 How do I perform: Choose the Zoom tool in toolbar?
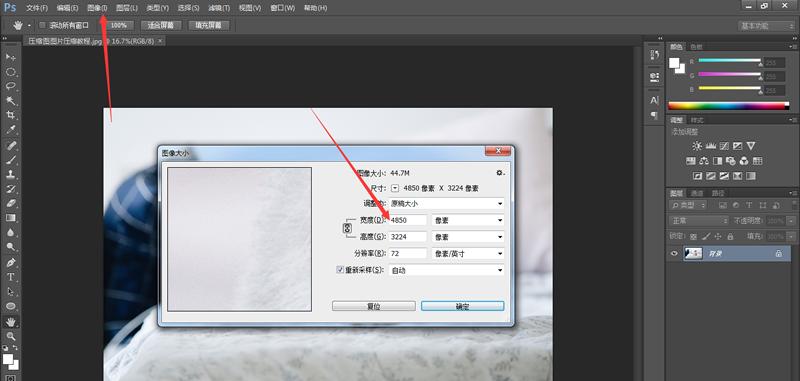tap(11, 336)
